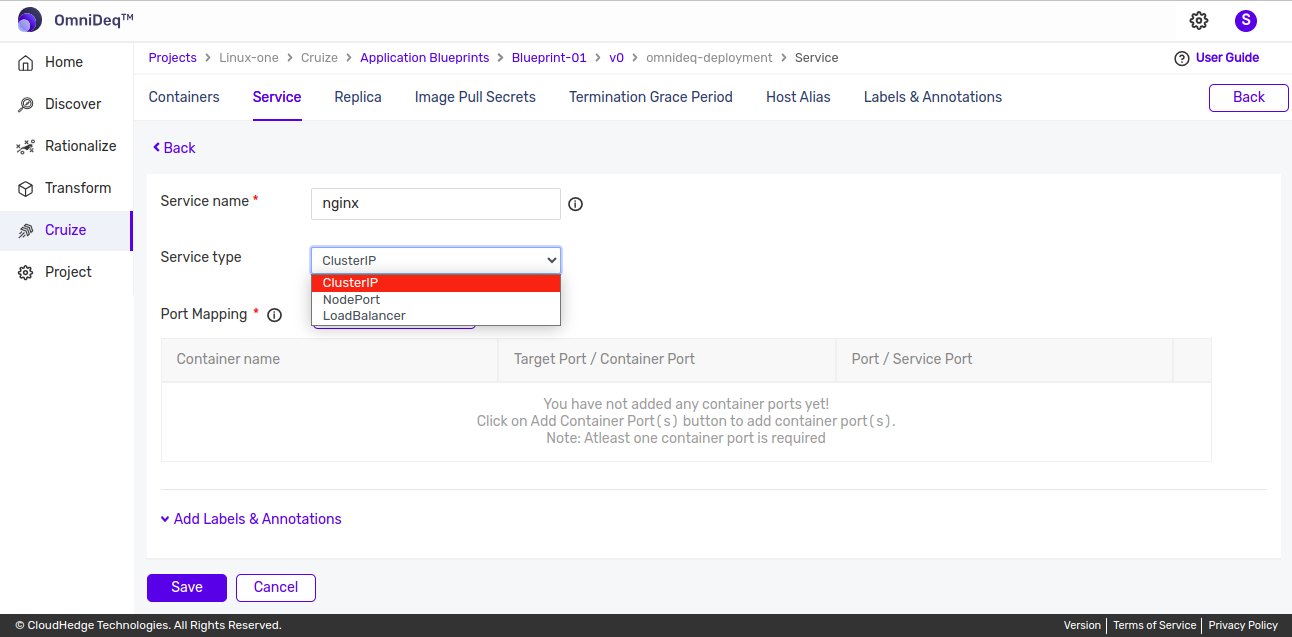The width and height of the screenshot is (1292, 637).
Task: Open Home in the sidebar
Action: point(66,62)
